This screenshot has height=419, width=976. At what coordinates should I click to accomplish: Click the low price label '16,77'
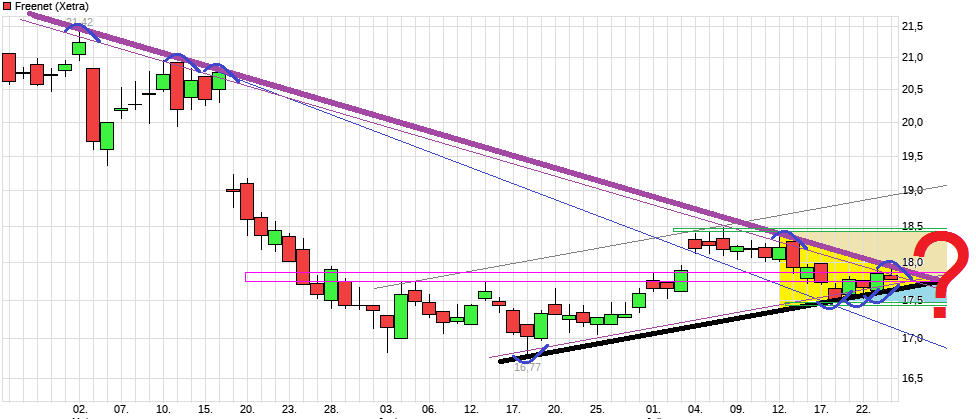coord(527,367)
